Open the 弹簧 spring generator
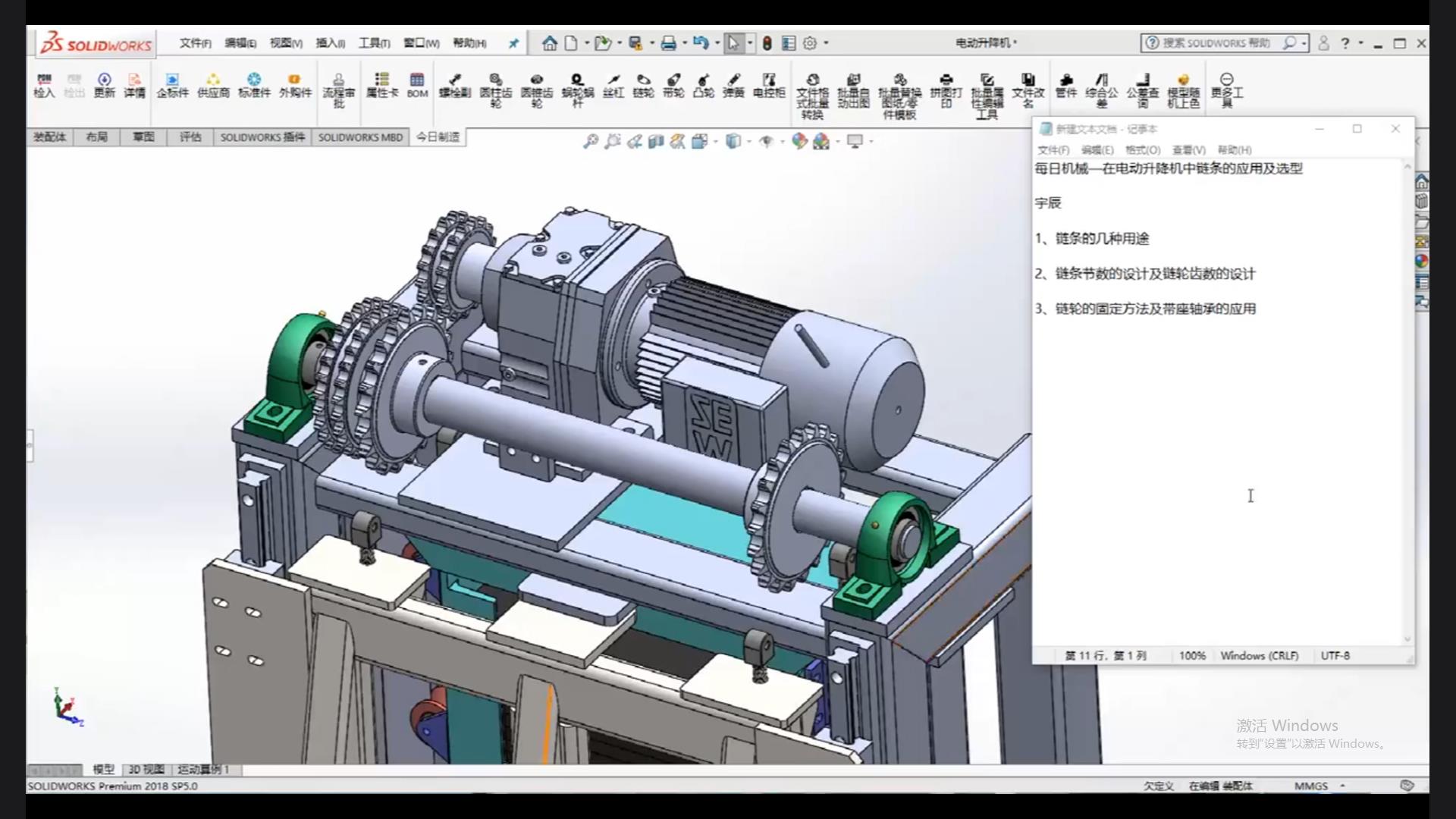The height and width of the screenshot is (819, 1456). point(733,86)
